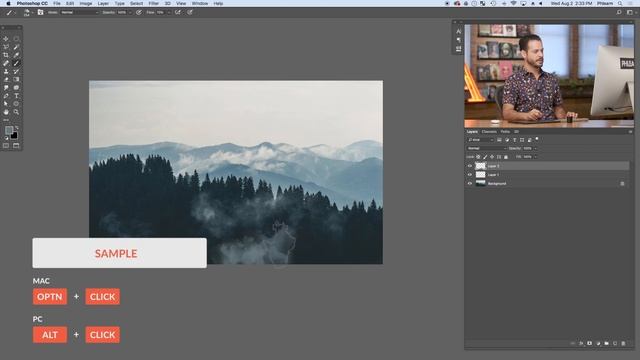Hide the top Layer 2 visibility eye
This screenshot has height=360, width=640.
point(470,166)
